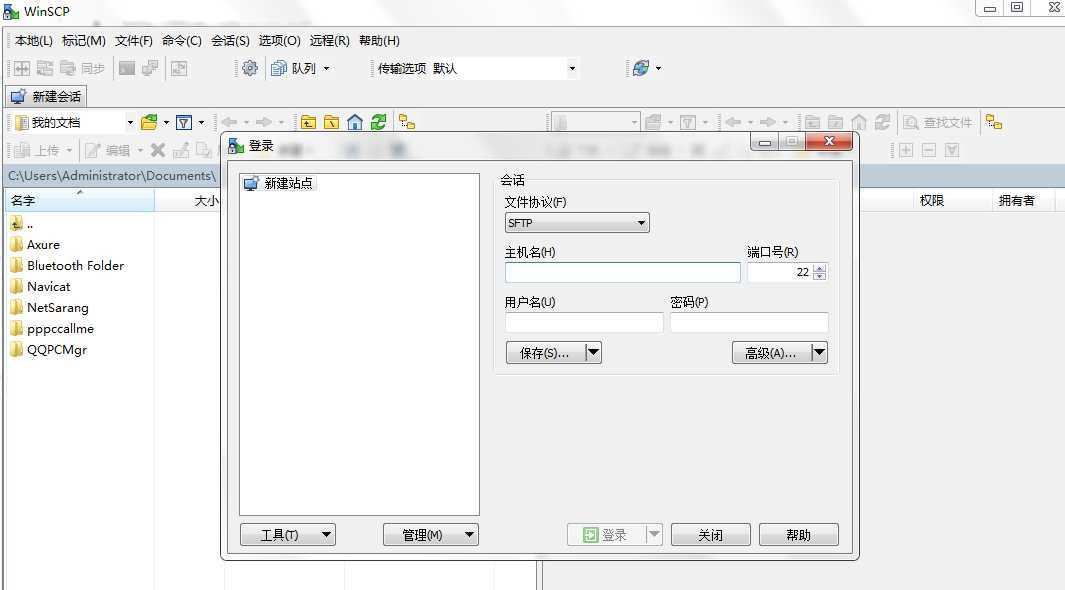
Task: Click the compare directories icon in the top toolbar
Action: 22,68
